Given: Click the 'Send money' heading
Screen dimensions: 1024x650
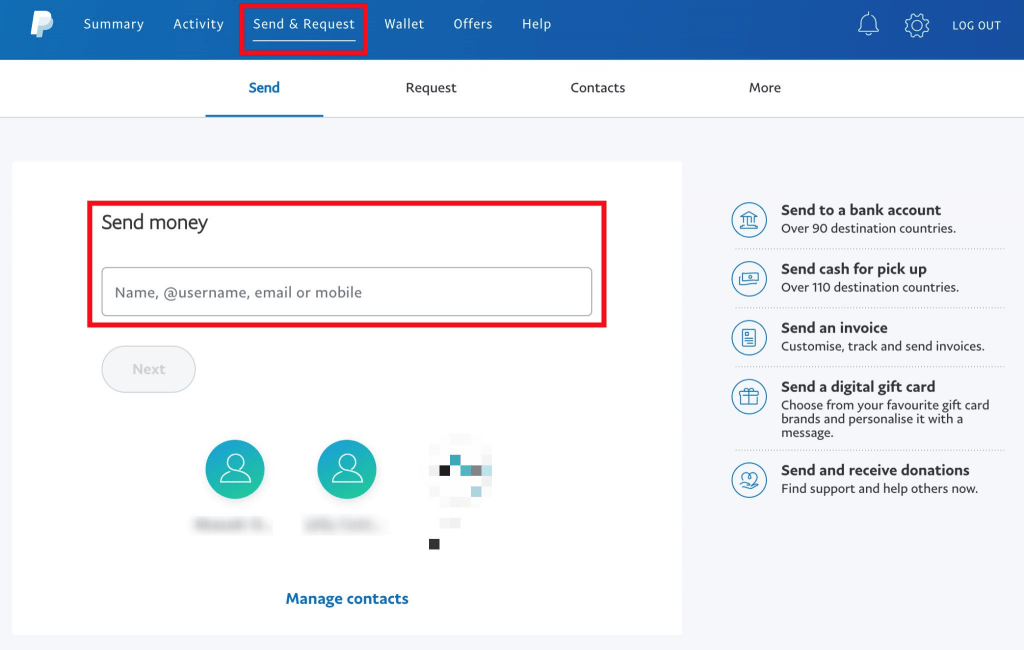Looking at the screenshot, I should (x=155, y=222).
